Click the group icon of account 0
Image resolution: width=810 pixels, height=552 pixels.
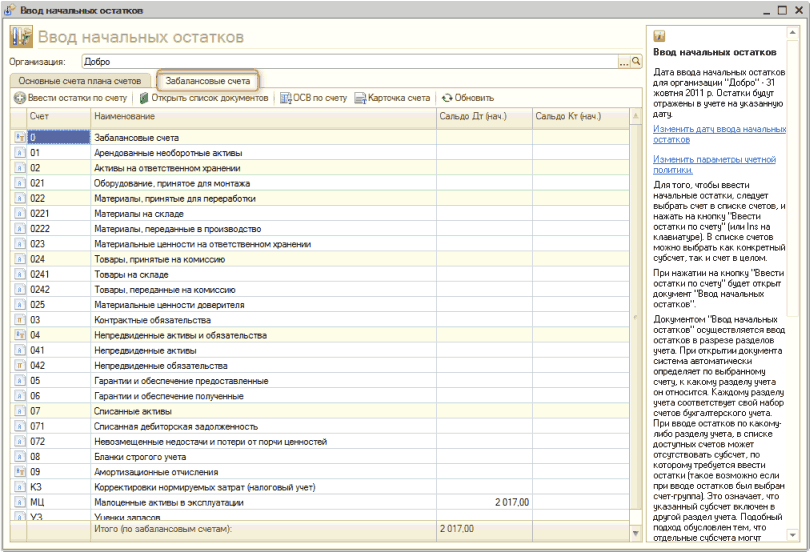[20, 137]
